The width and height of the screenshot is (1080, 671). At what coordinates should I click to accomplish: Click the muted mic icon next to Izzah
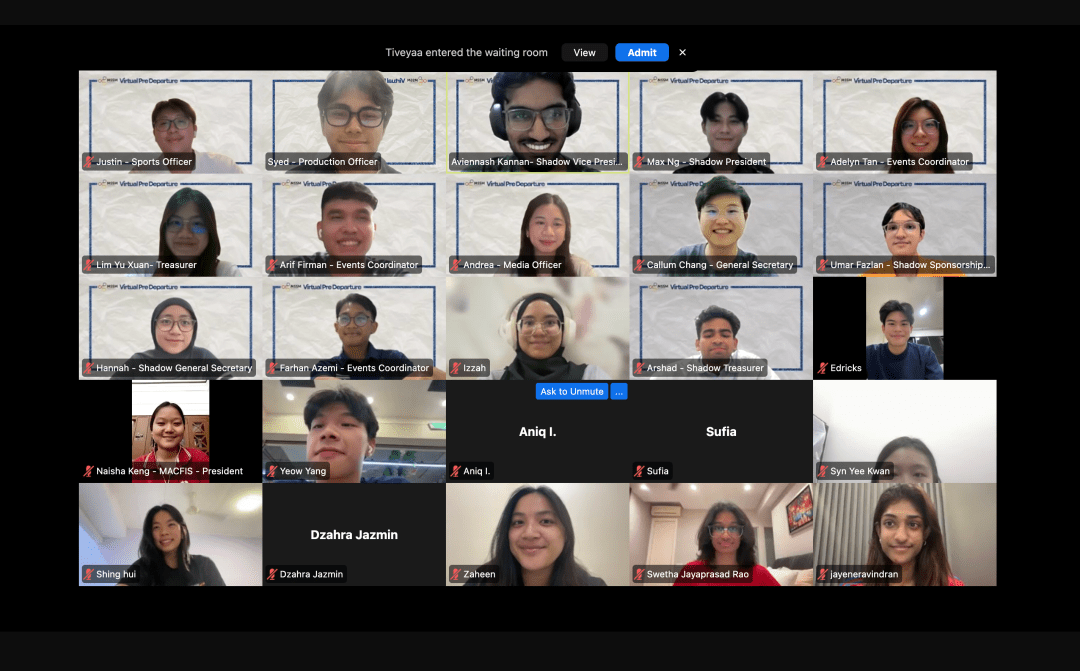tap(456, 368)
